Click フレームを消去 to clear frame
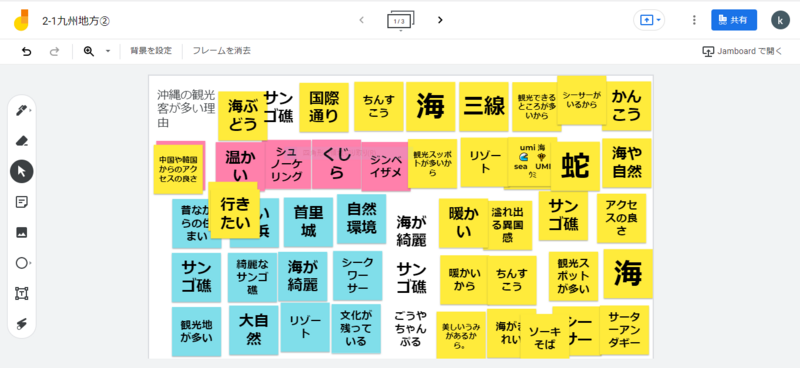800x368 pixels. click(x=221, y=51)
